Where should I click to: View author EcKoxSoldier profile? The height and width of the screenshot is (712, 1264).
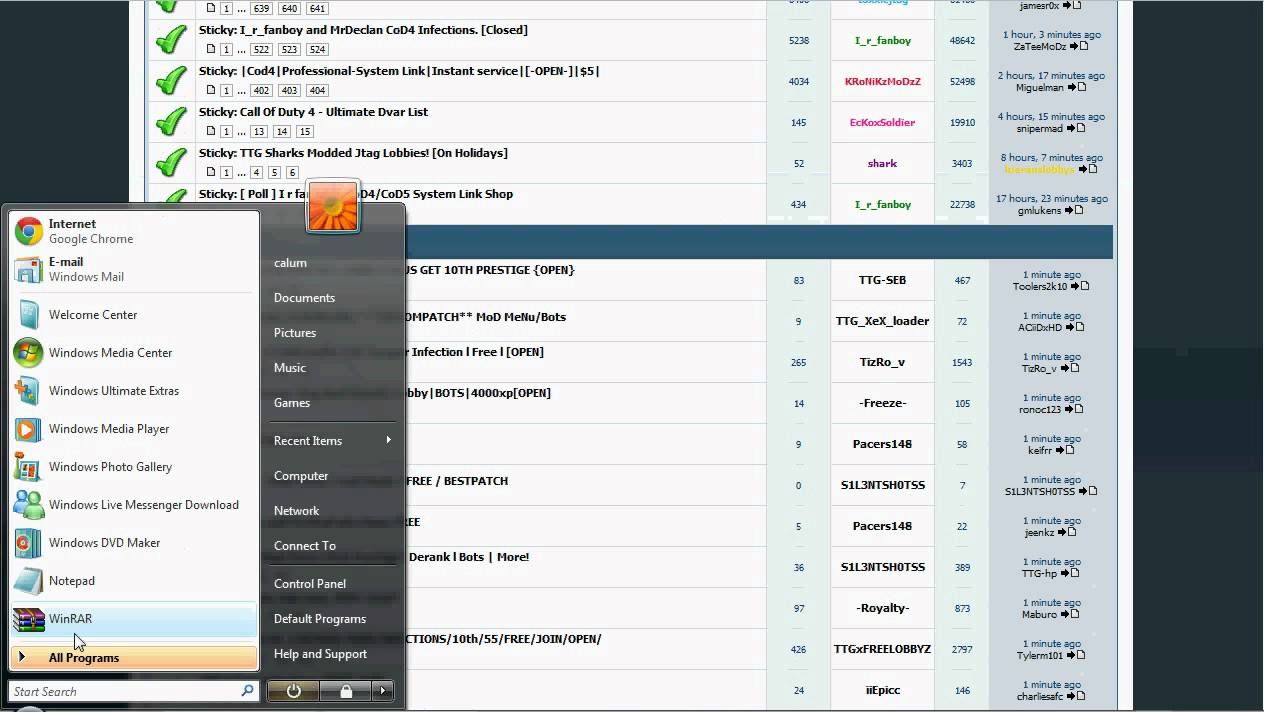pyautogui.click(x=883, y=123)
